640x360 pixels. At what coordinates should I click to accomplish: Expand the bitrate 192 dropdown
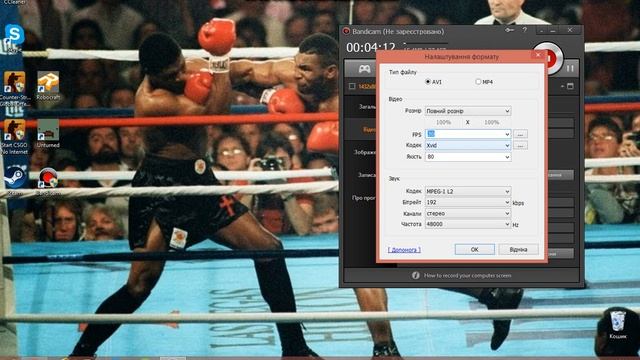pyautogui.click(x=468, y=202)
